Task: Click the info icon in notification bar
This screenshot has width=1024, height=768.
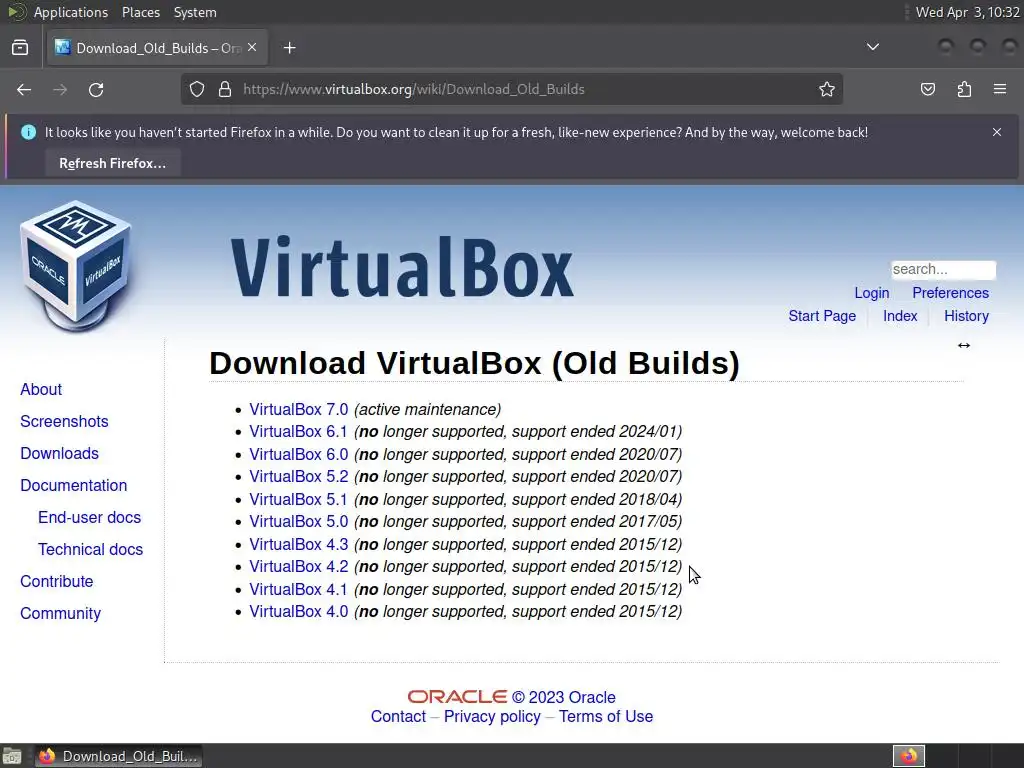Action: [x=28, y=132]
